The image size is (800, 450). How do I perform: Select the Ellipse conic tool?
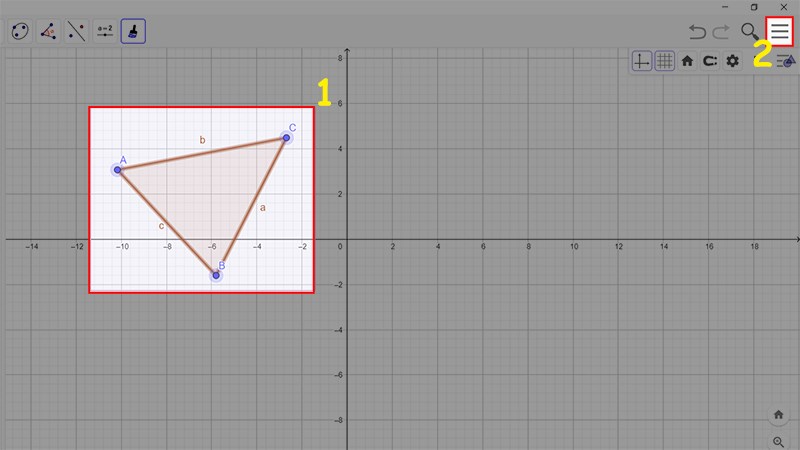point(20,31)
